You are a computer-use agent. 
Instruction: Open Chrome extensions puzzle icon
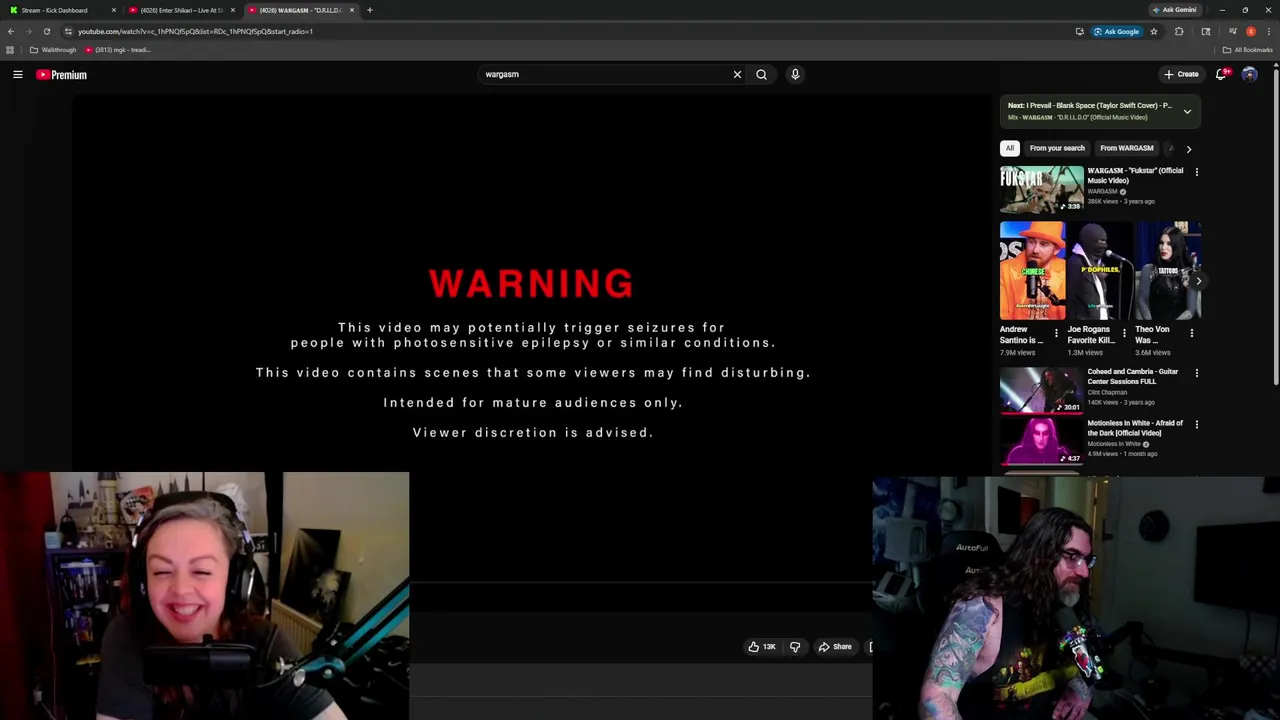(x=1179, y=31)
